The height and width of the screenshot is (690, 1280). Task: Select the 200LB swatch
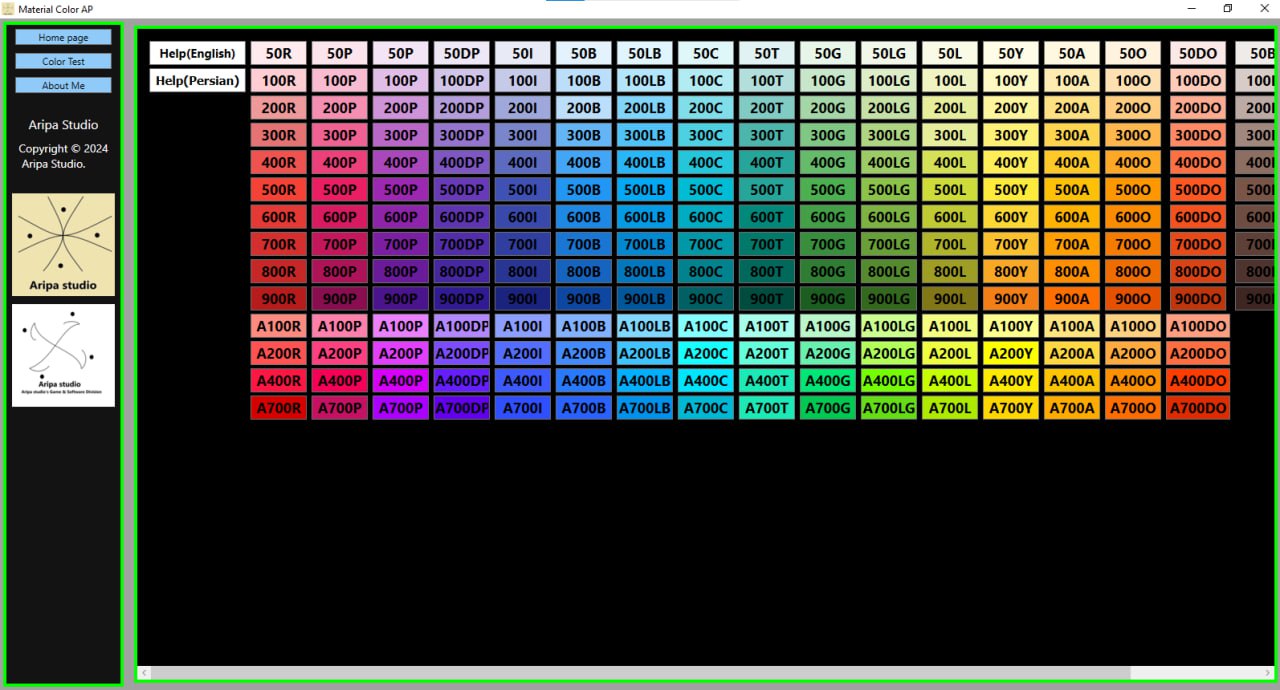pyautogui.click(x=645, y=108)
